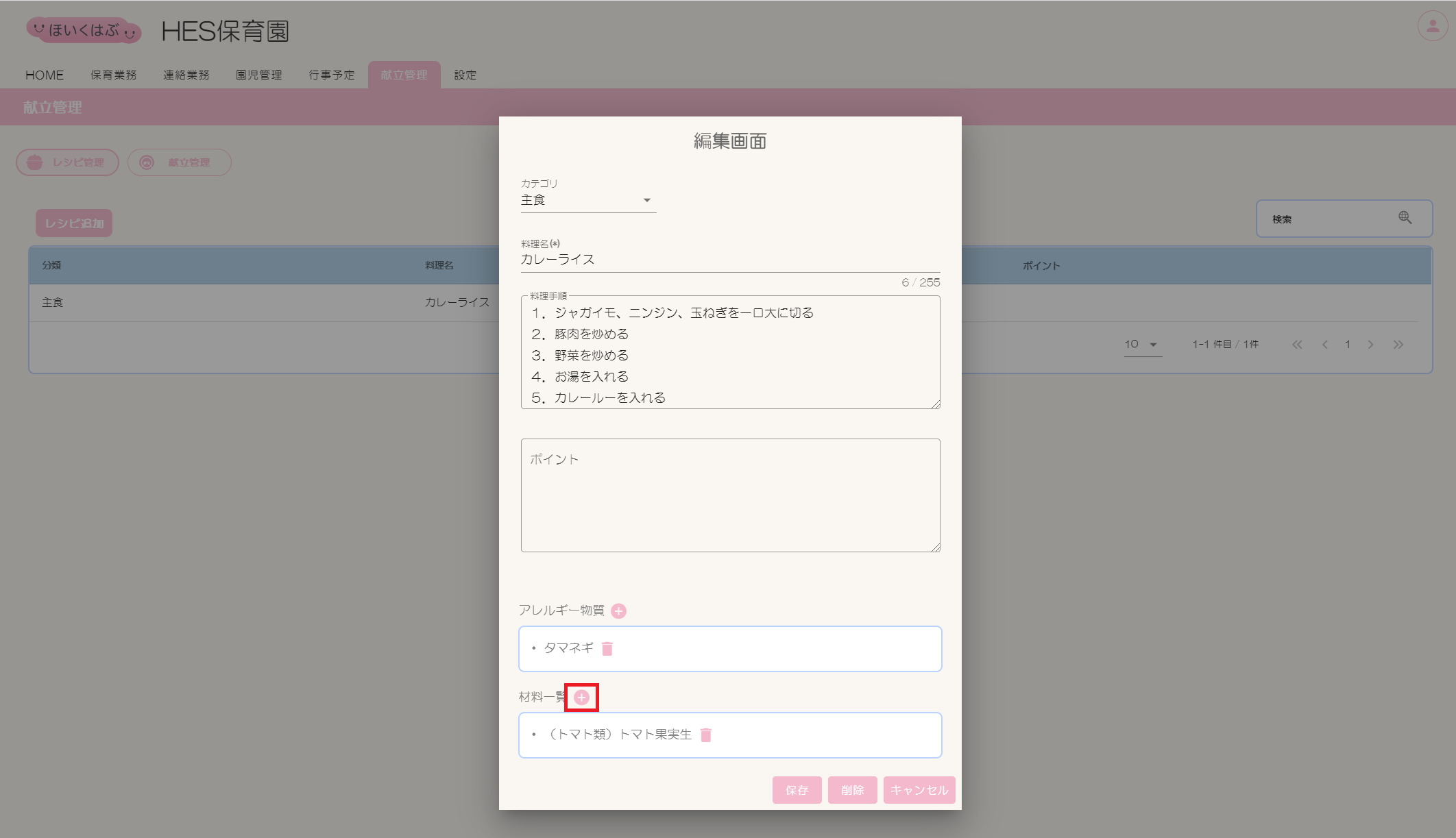Click the 献立管理 pill button below the header

tap(180, 162)
